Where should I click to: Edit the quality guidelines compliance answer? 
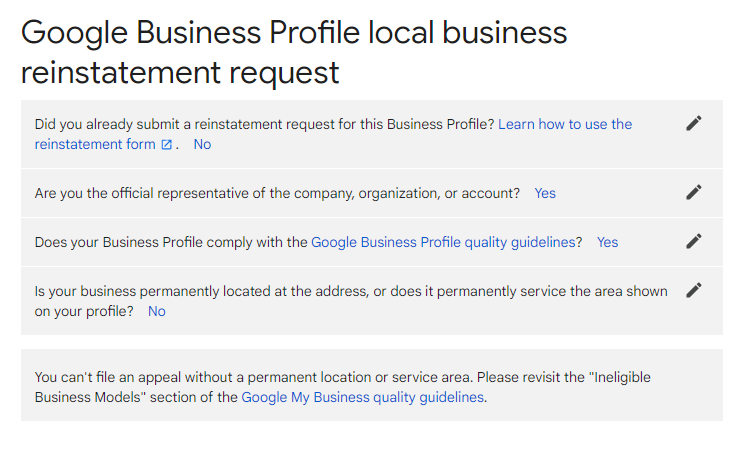(694, 241)
